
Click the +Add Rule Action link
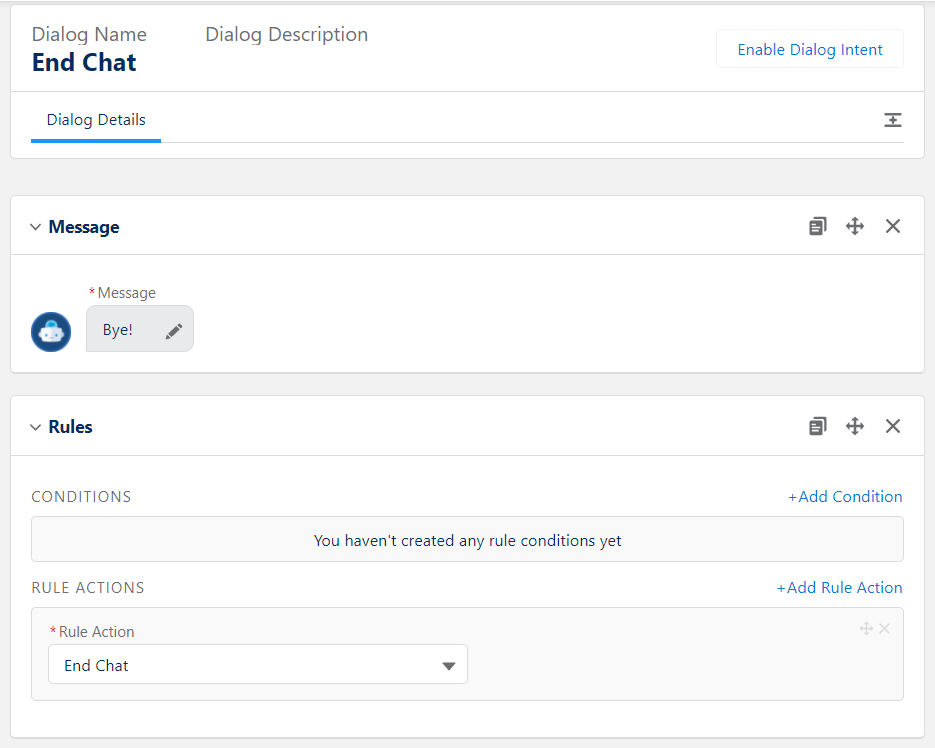[840, 588]
